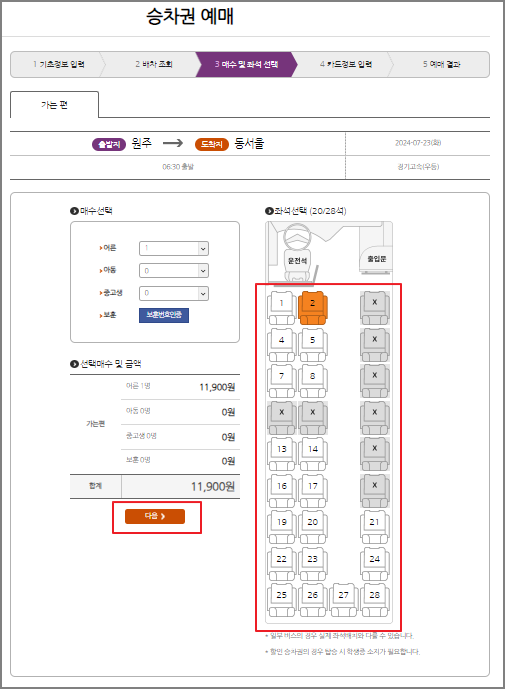Pick back-row seat 27
The height and width of the screenshot is (689, 505).
tap(344, 600)
